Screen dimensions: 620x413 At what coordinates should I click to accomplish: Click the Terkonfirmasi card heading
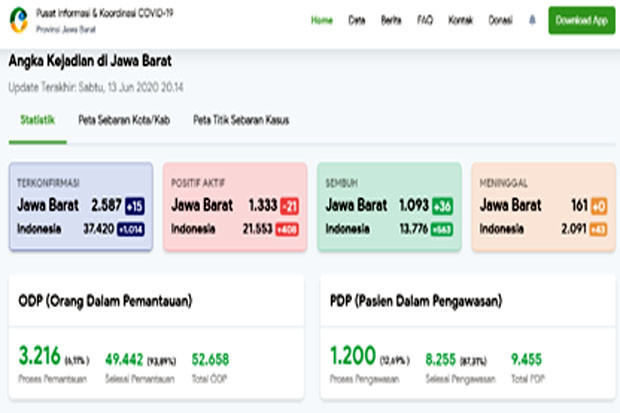pyautogui.click(x=48, y=183)
